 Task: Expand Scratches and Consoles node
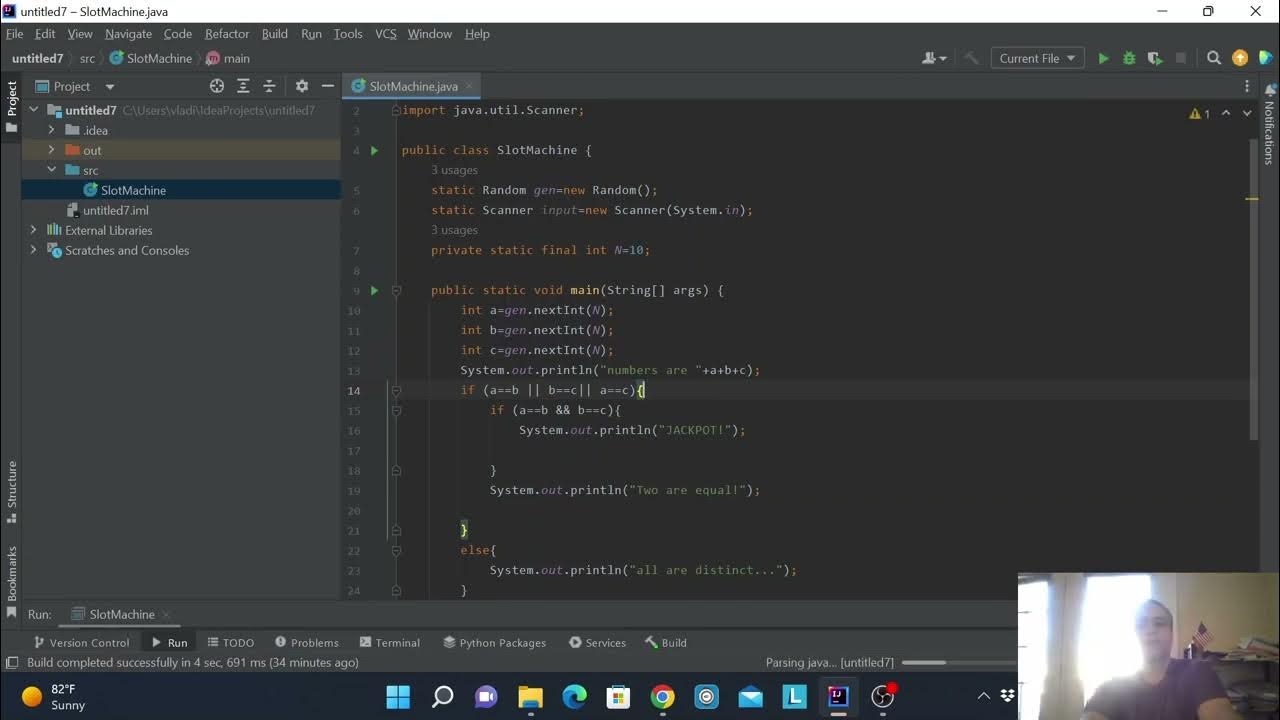33,250
